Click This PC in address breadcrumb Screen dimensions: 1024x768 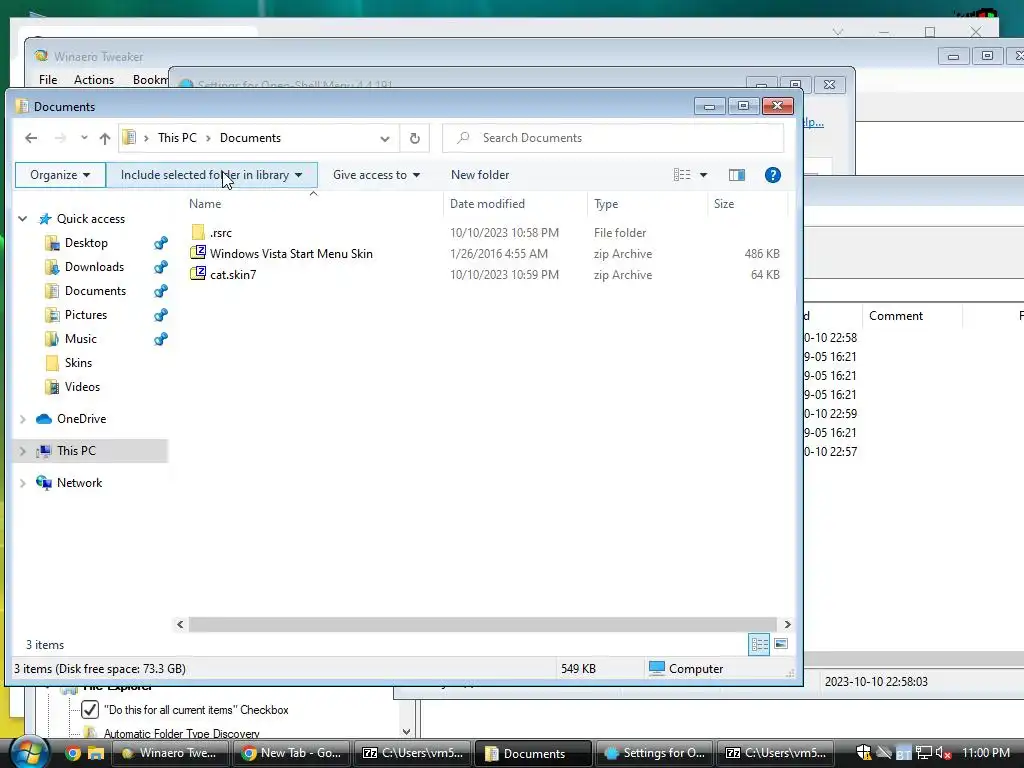click(x=177, y=138)
